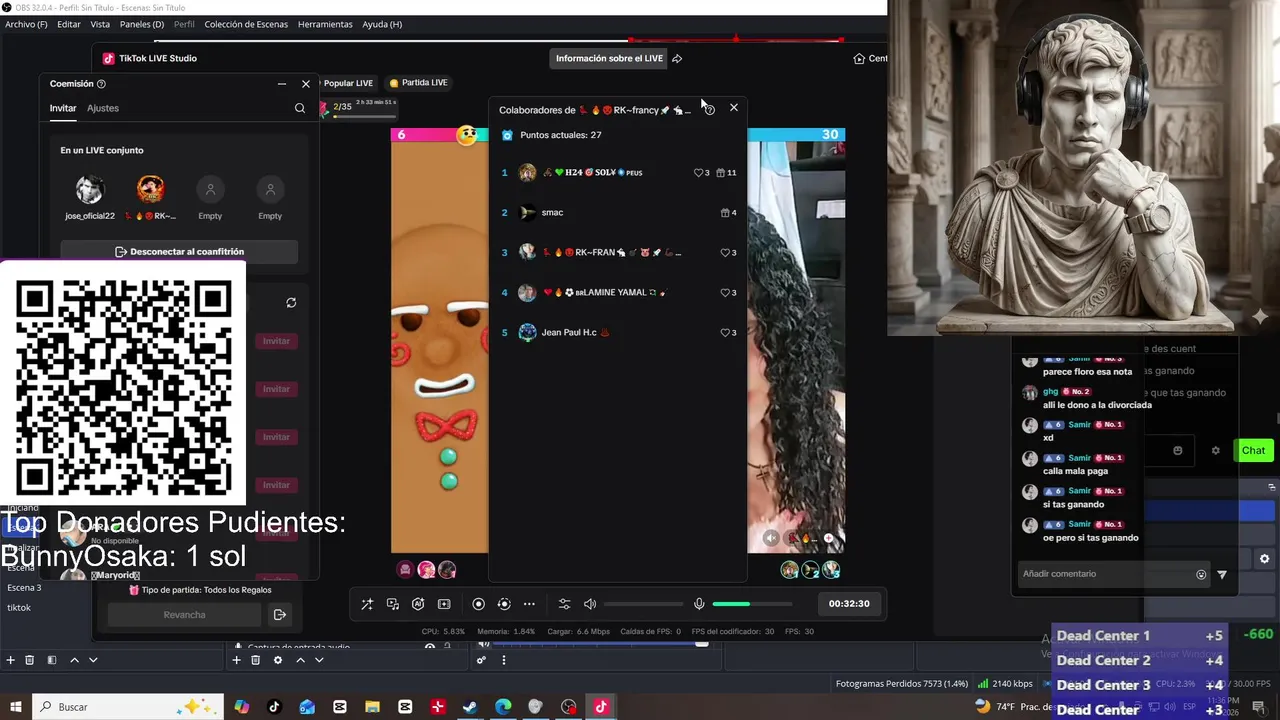
Task: Add a new source with plus icon
Action: [x=237, y=660]
